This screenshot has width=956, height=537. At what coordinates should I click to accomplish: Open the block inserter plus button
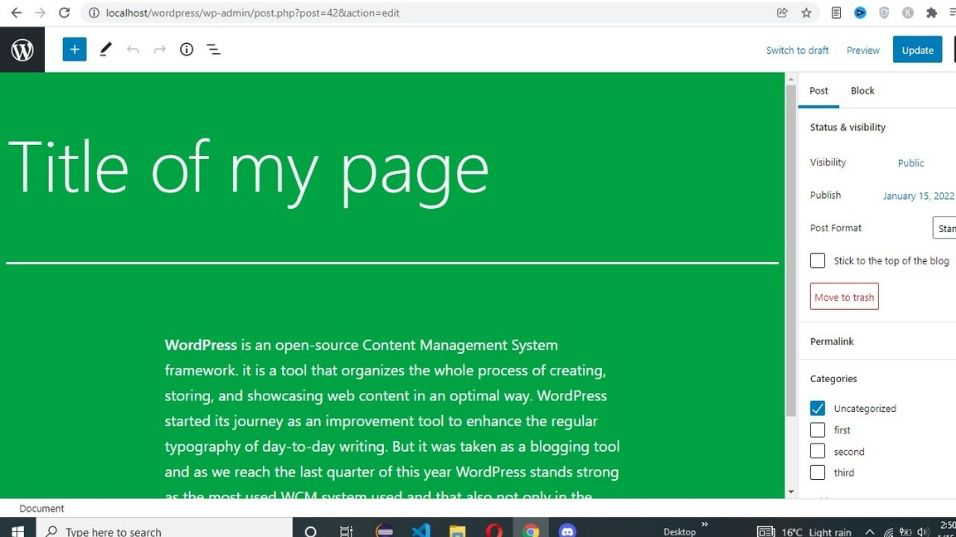(74, 49)
